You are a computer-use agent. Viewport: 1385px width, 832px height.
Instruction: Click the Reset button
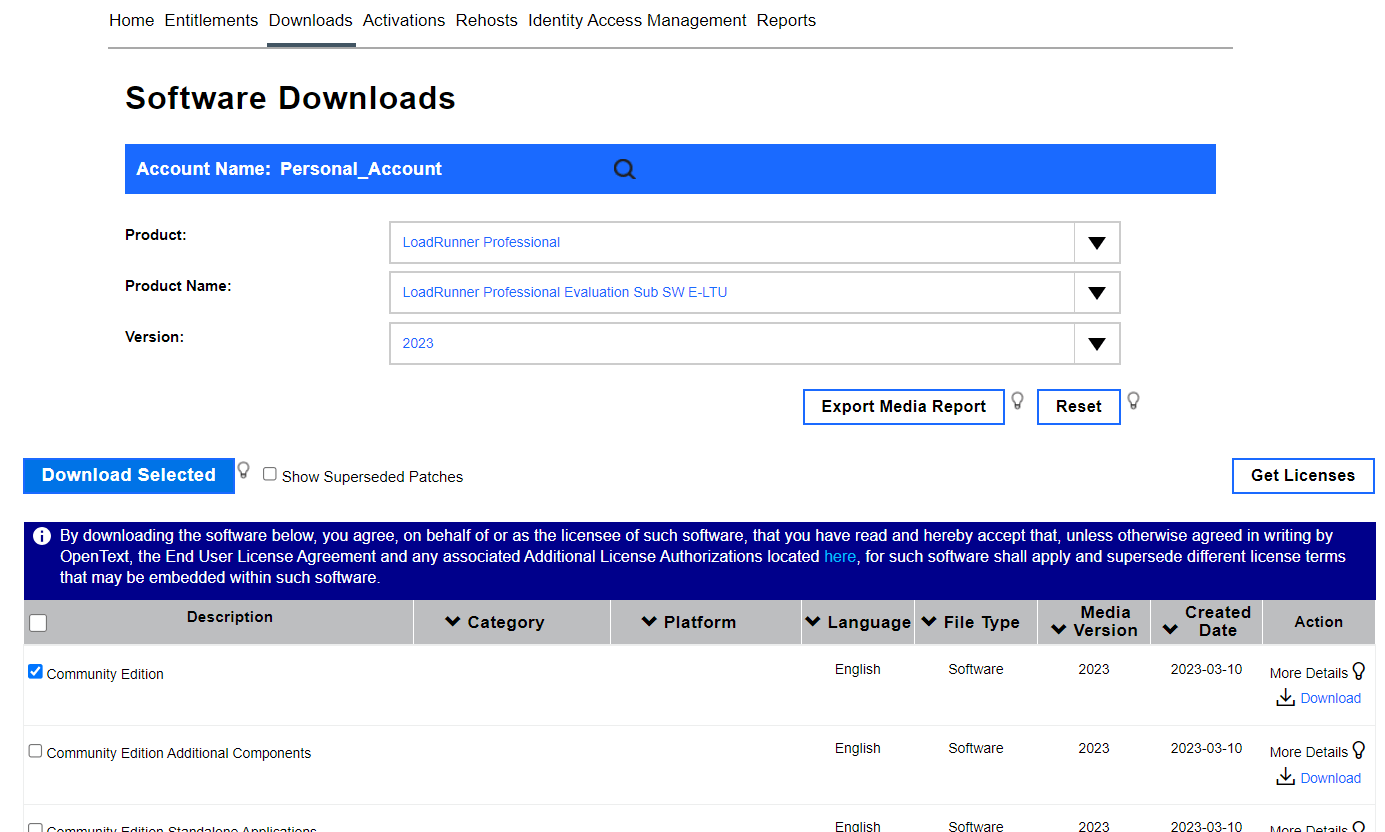tap(1079, 407)
